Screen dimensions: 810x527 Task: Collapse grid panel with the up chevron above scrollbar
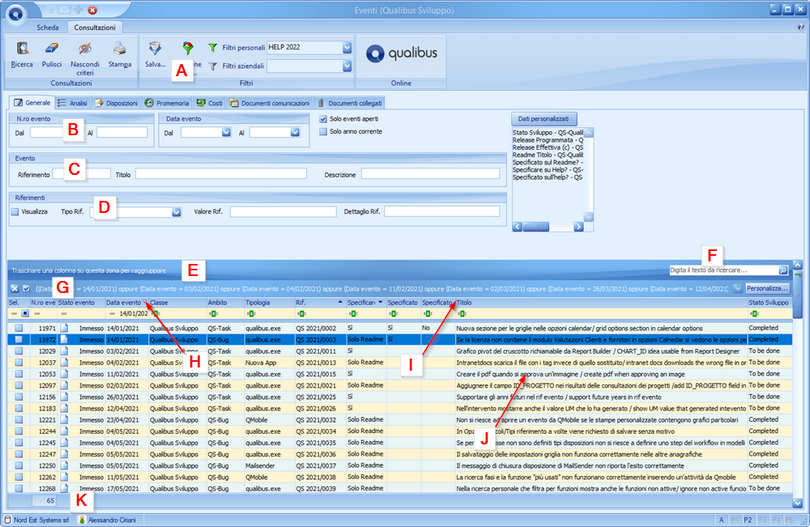pos(798,265)
